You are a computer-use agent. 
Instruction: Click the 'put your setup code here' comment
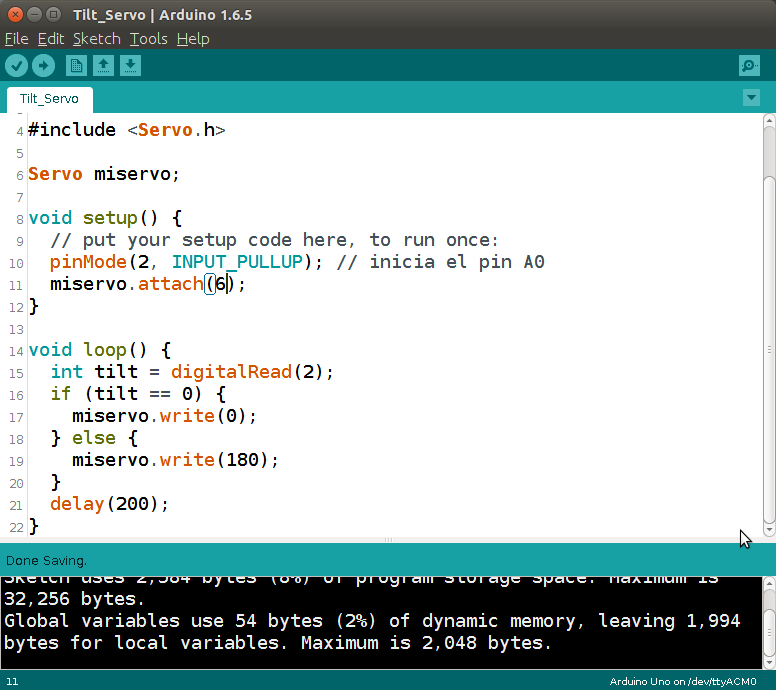click(274, 240)
